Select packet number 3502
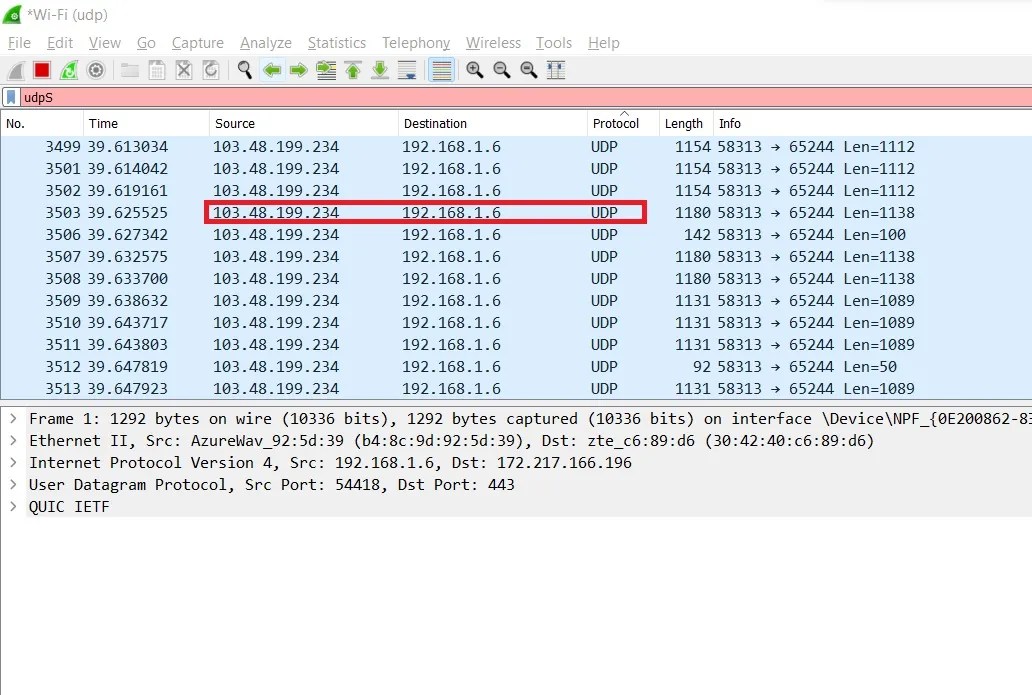This screenshot has width=1032, height=695. tap(516, 191)
